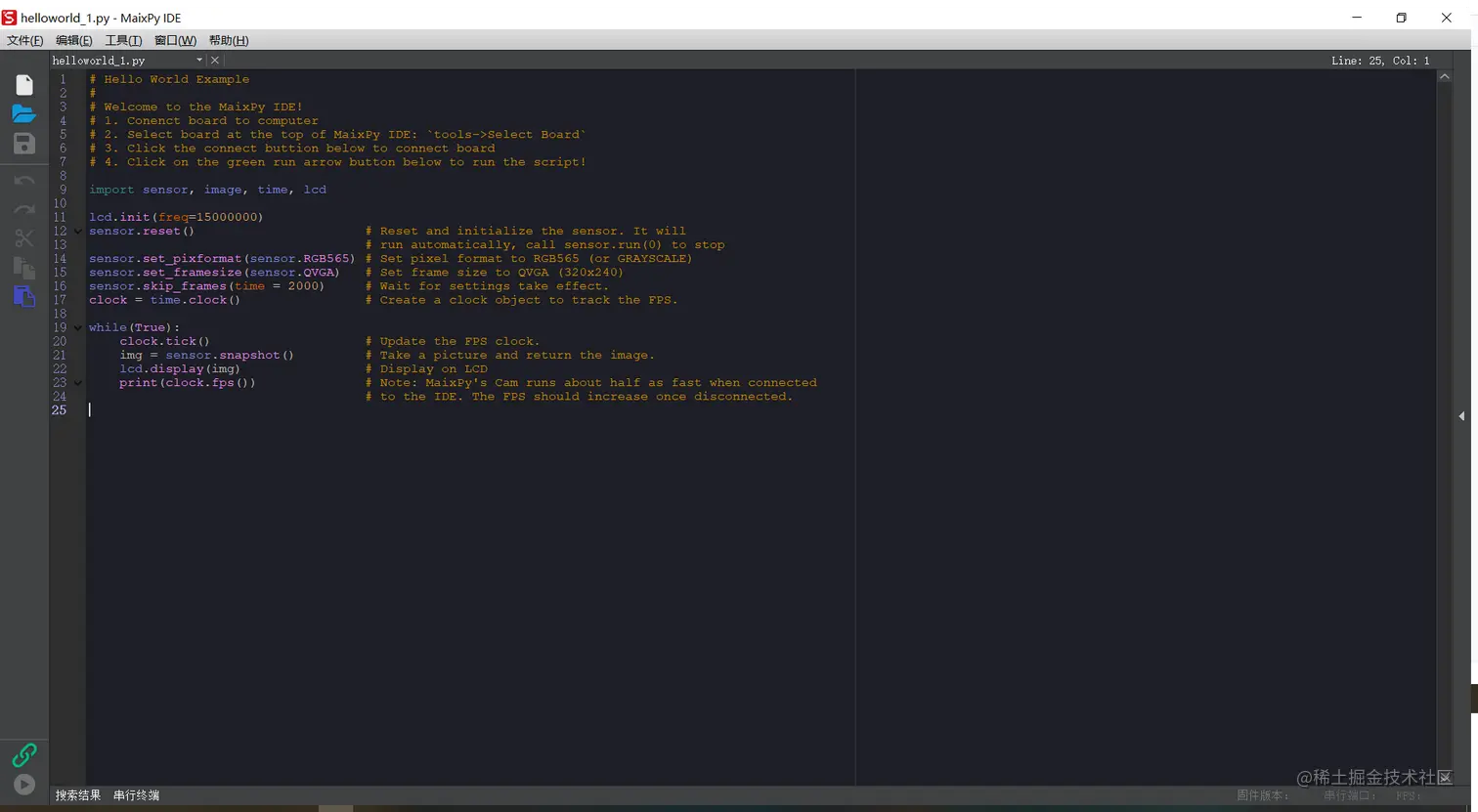Open the 串行终端 serial terminal panel
This screenshot has height=812, width=1478.
[x=137, y=795]
